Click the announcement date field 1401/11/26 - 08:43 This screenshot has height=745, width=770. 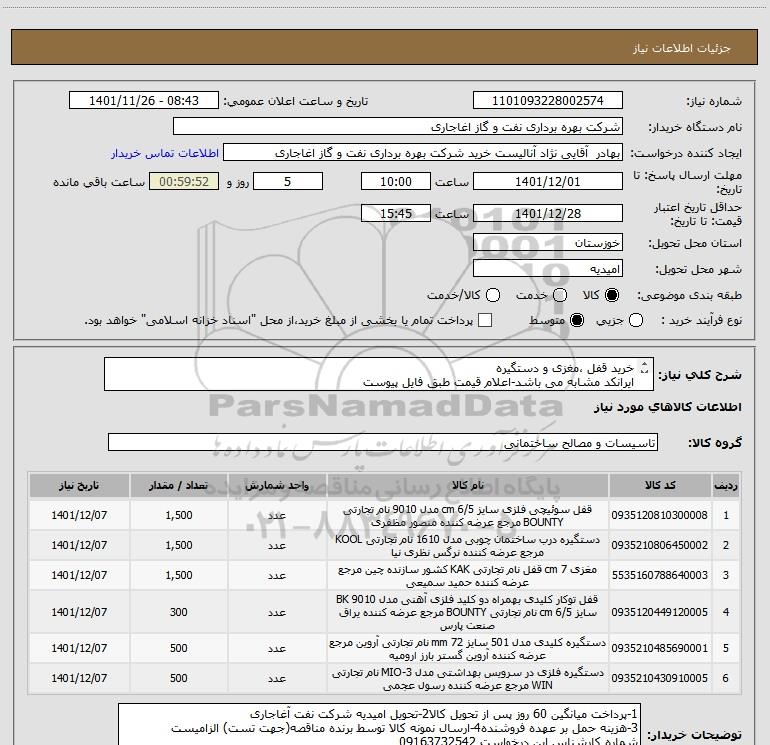point(144,101)
